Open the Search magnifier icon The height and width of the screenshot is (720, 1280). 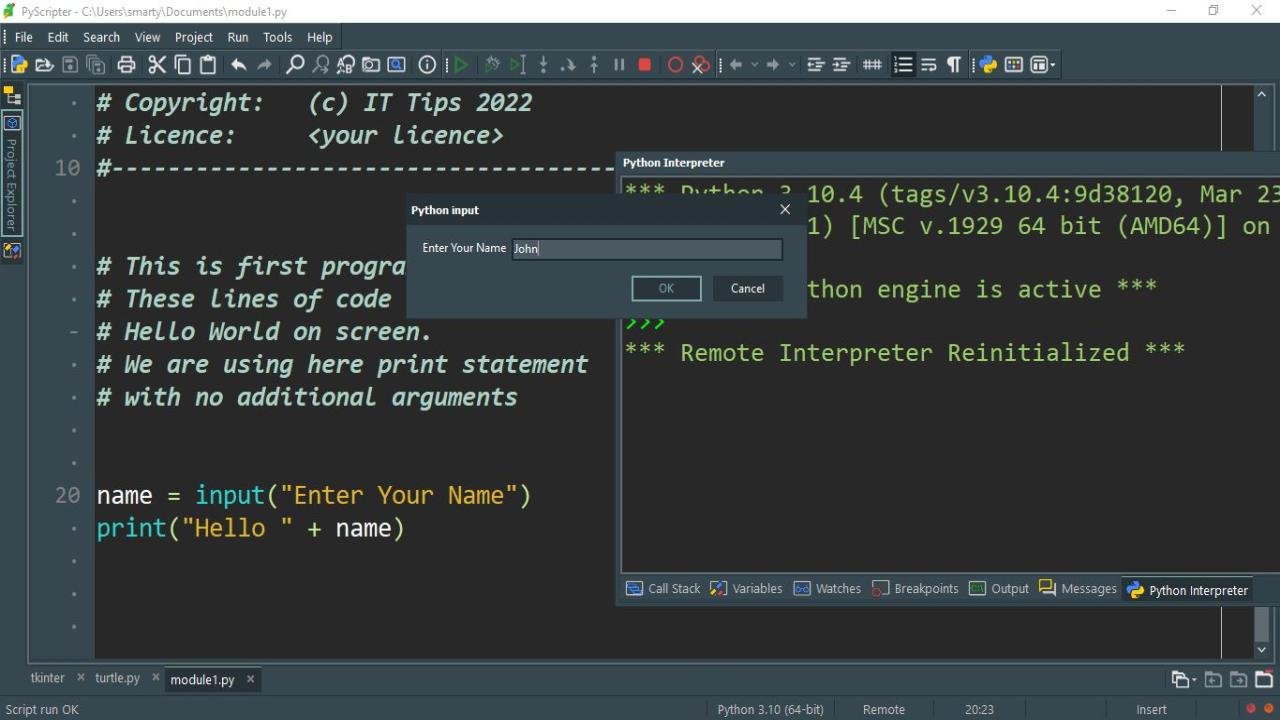click(295, 65)
